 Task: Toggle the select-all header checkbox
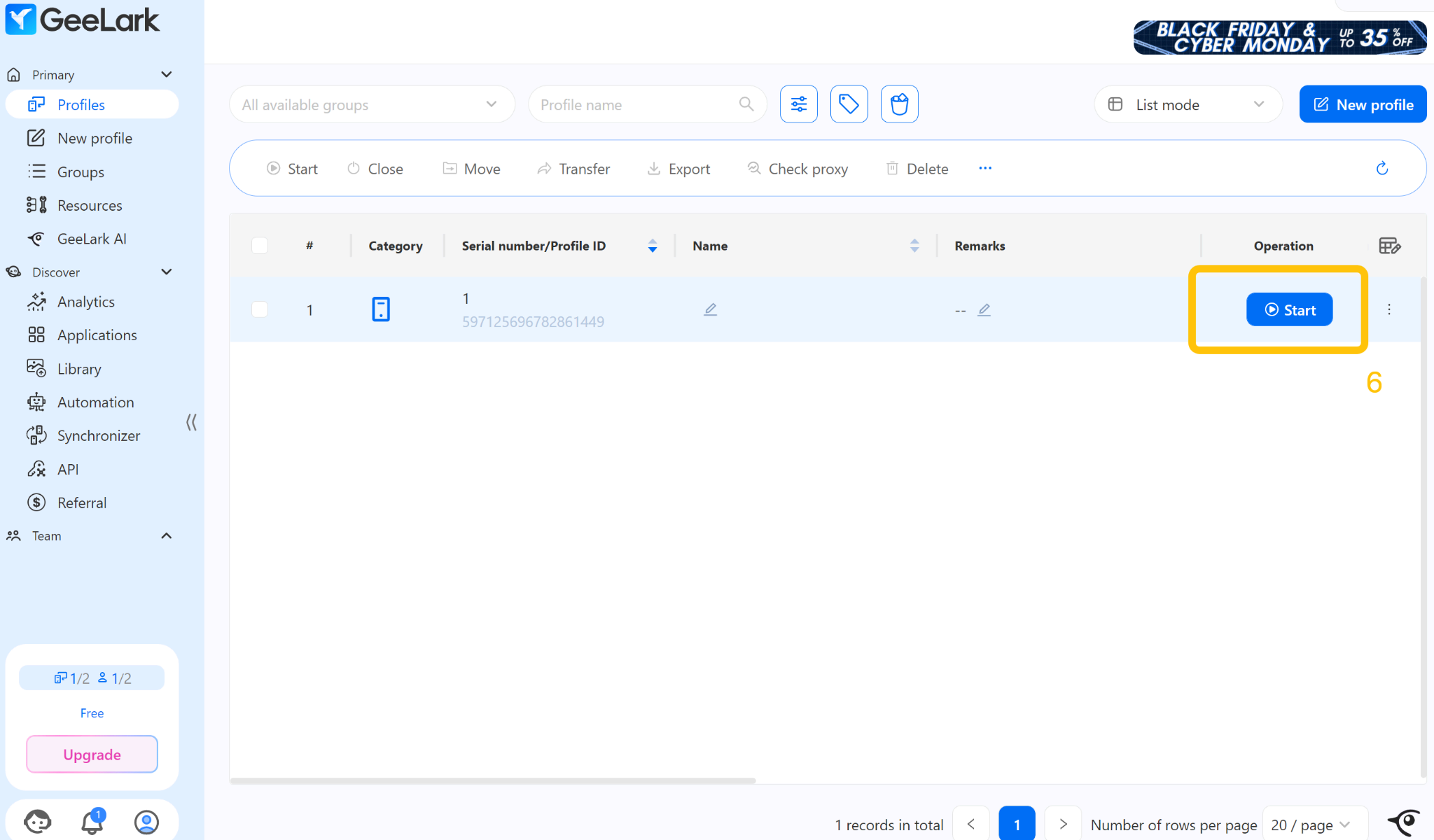click(x=260, y=246)
